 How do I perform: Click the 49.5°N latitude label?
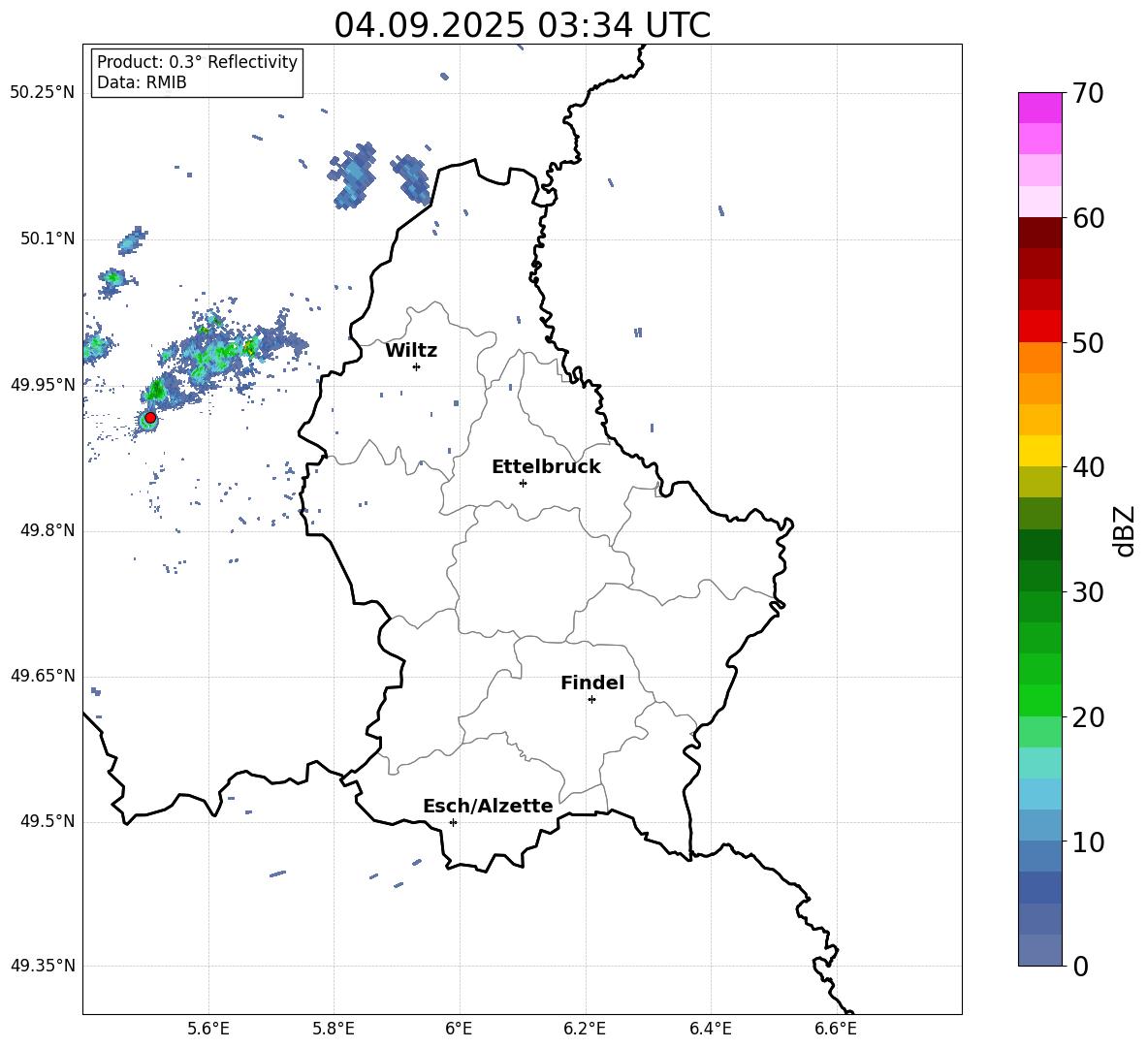pyautogui.click(x=48, y=821)
